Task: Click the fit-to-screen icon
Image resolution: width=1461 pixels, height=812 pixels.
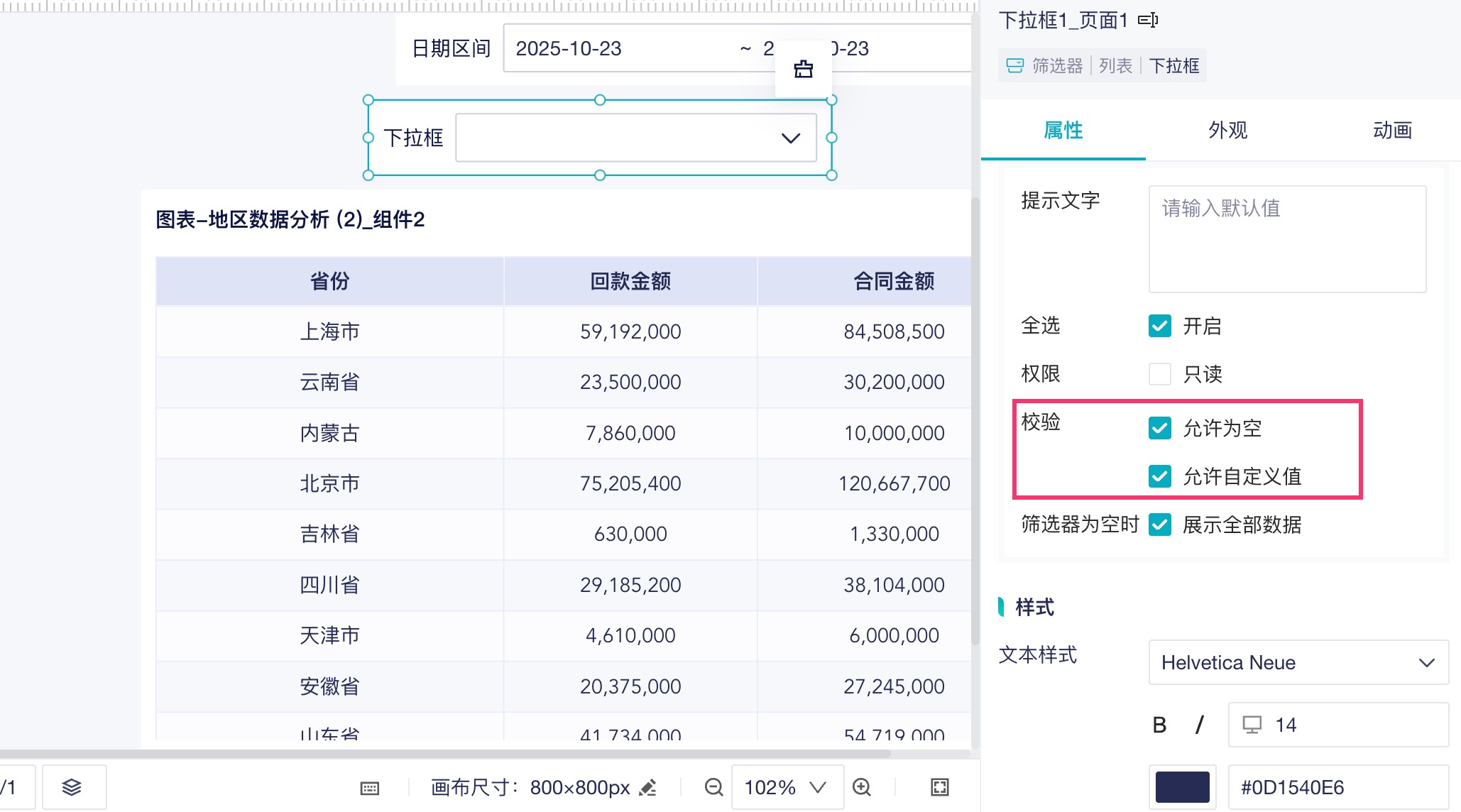Action: pos(939,787)
